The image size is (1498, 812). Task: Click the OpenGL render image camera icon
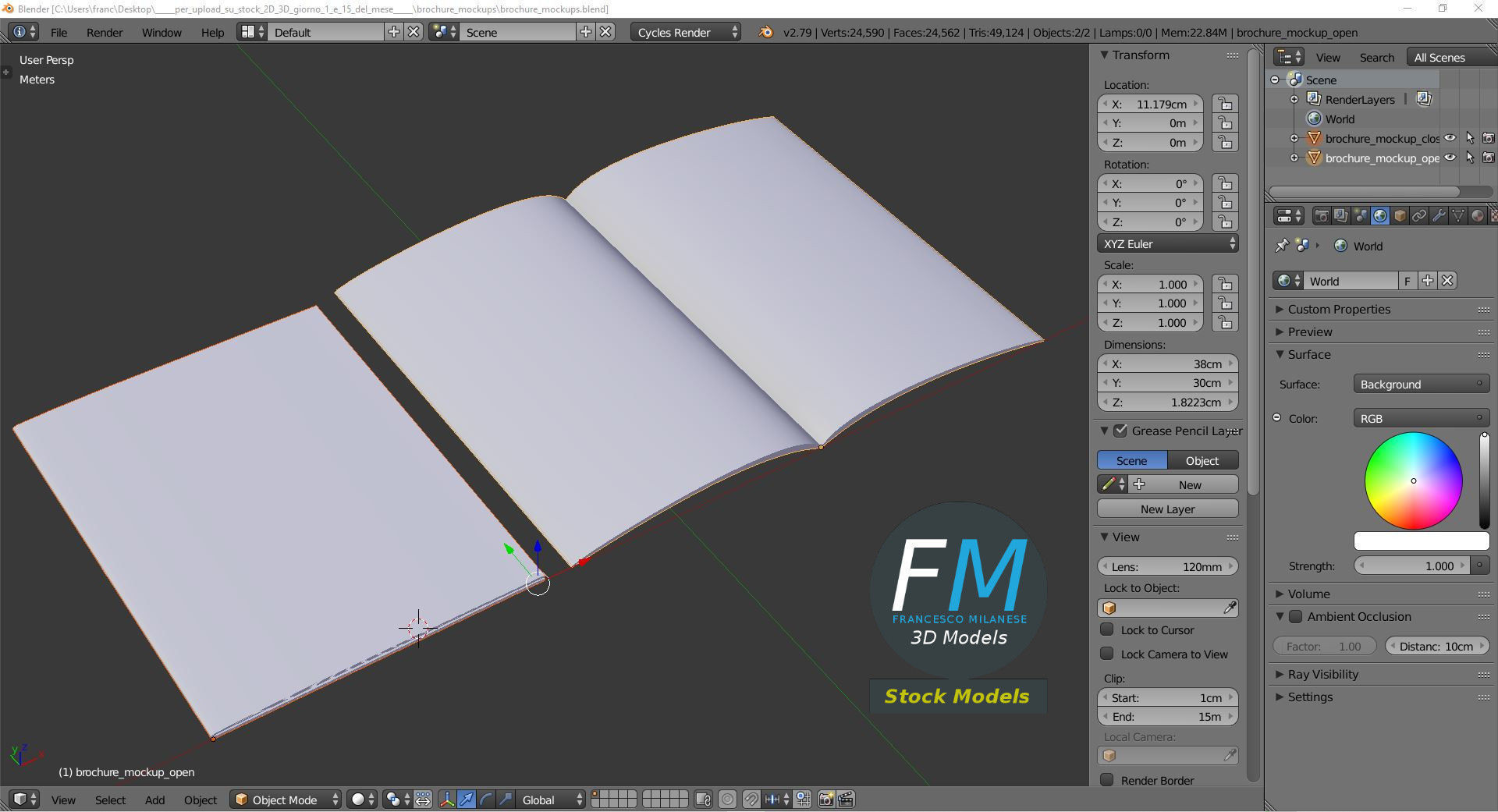click(825, 800)
